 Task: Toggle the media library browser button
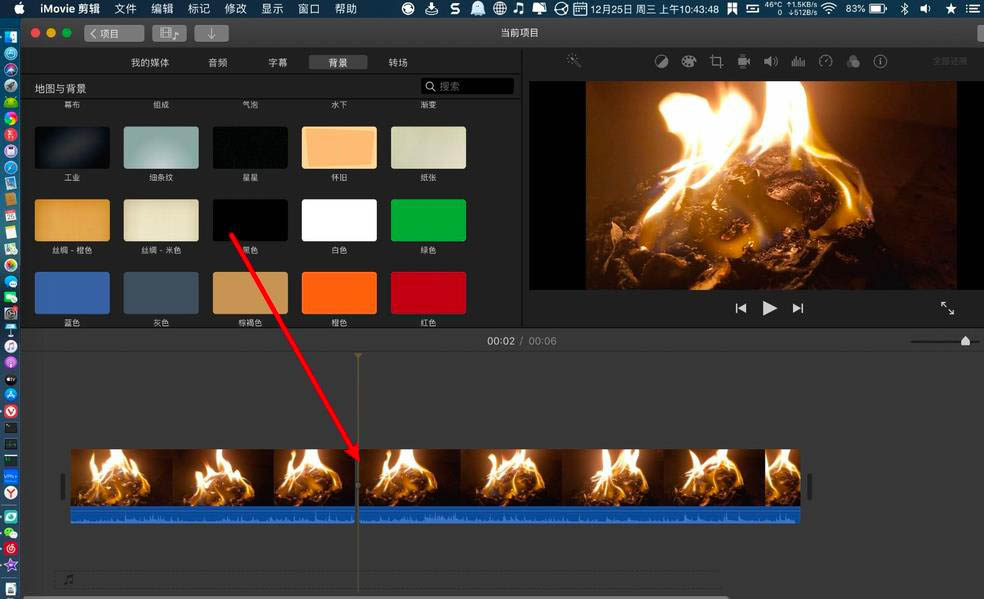pos(169,33)
